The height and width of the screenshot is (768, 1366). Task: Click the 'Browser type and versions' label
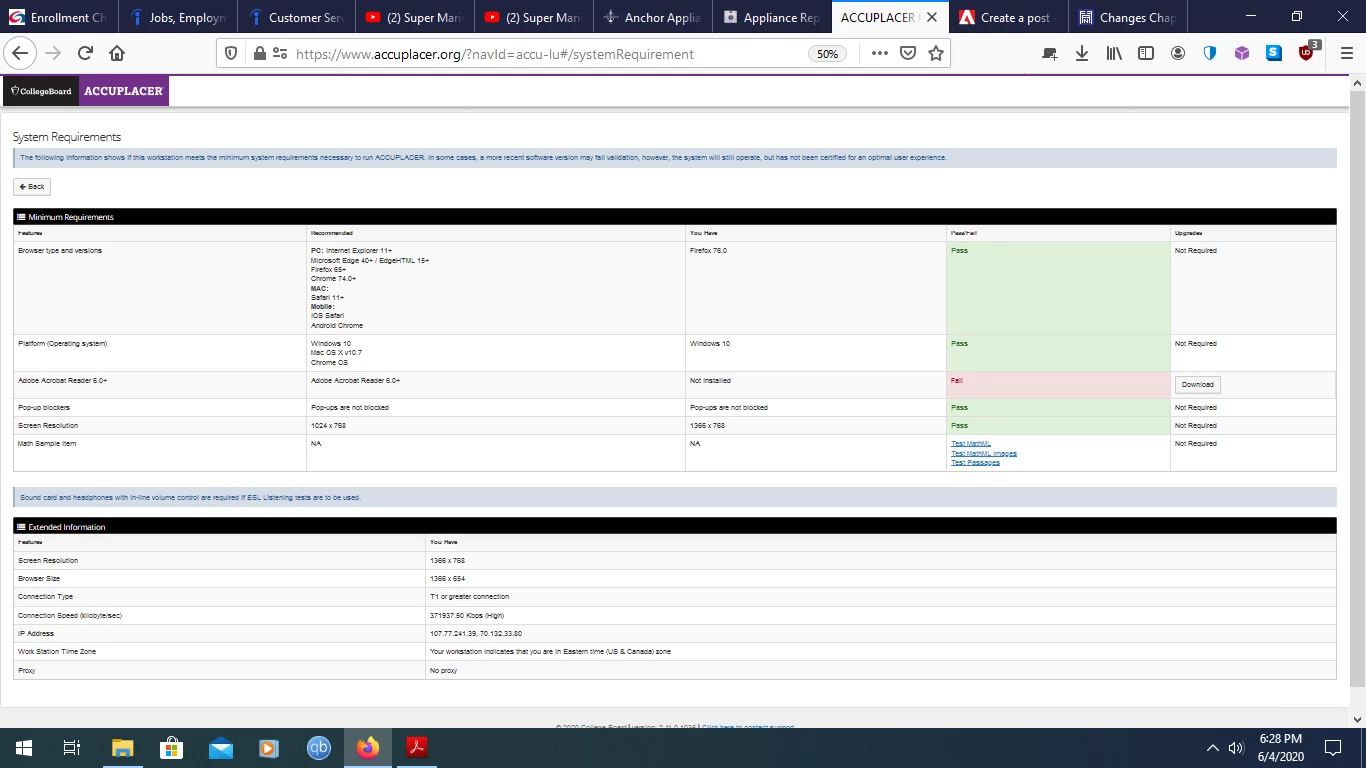[60, 251]
